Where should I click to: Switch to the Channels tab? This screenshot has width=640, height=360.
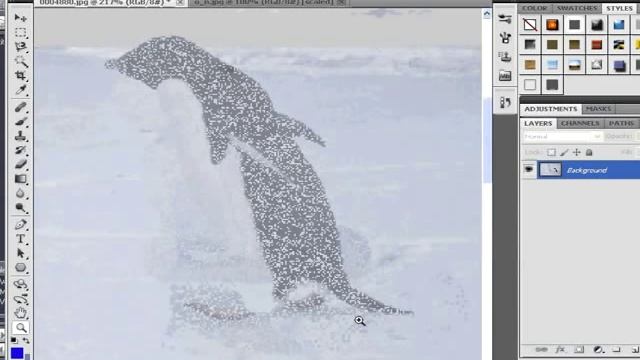coord(580,123)
